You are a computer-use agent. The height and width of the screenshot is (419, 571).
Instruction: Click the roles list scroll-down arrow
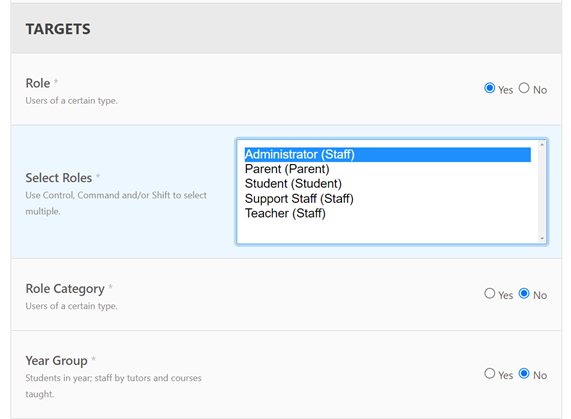(542, 238)
